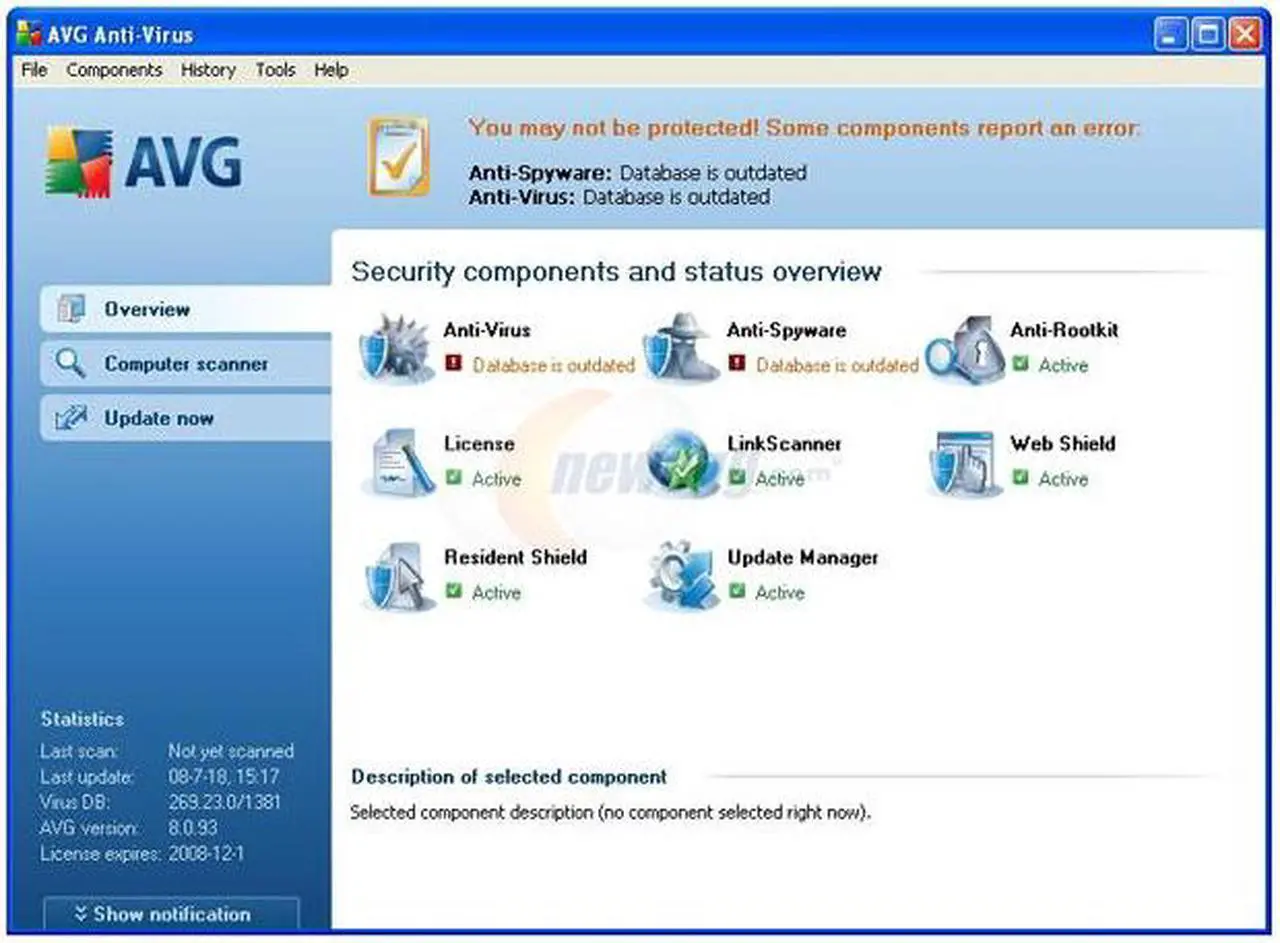
Task: Start Update now
Action: point(186,418)
